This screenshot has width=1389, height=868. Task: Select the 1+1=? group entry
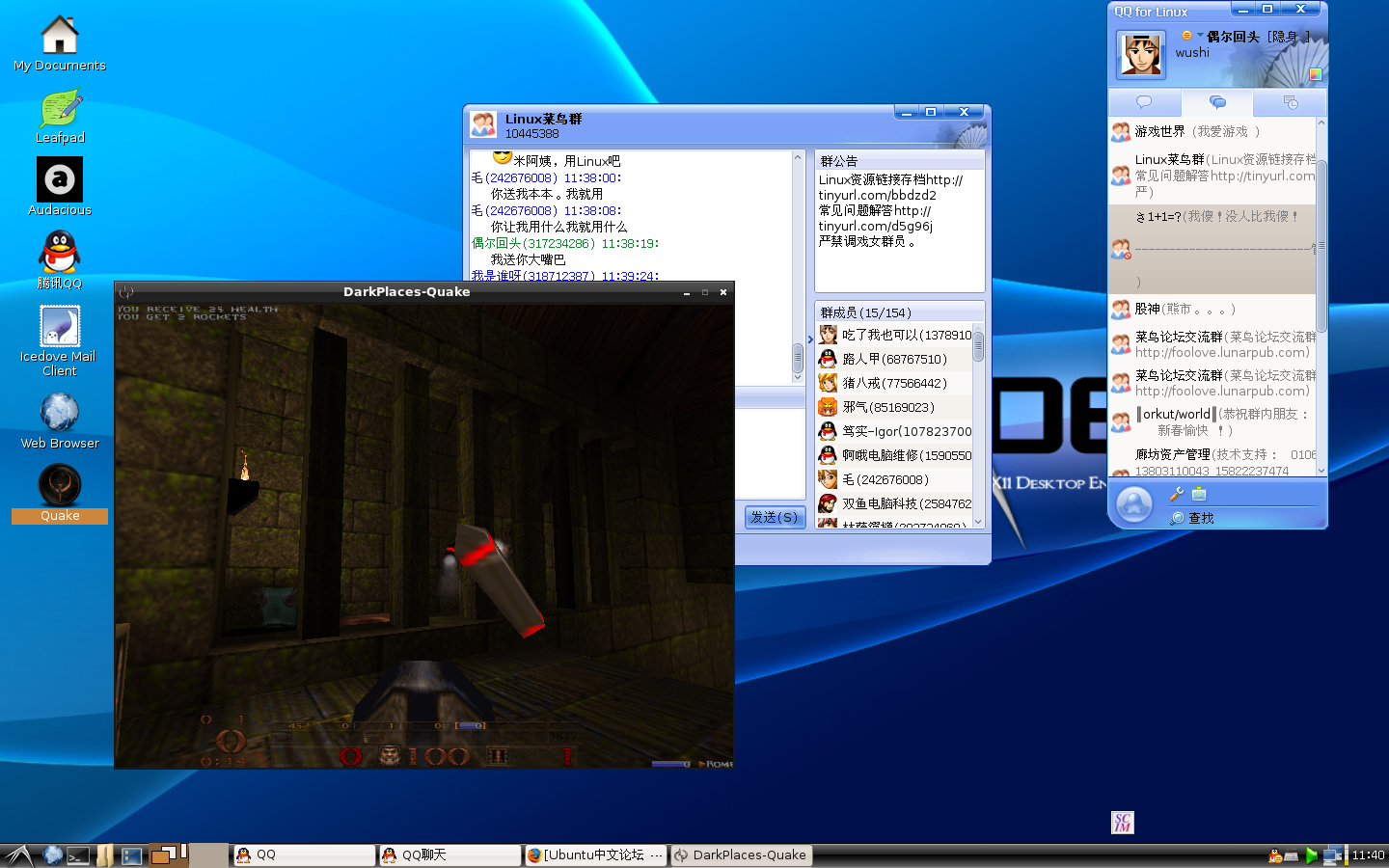coord(1212,249)
